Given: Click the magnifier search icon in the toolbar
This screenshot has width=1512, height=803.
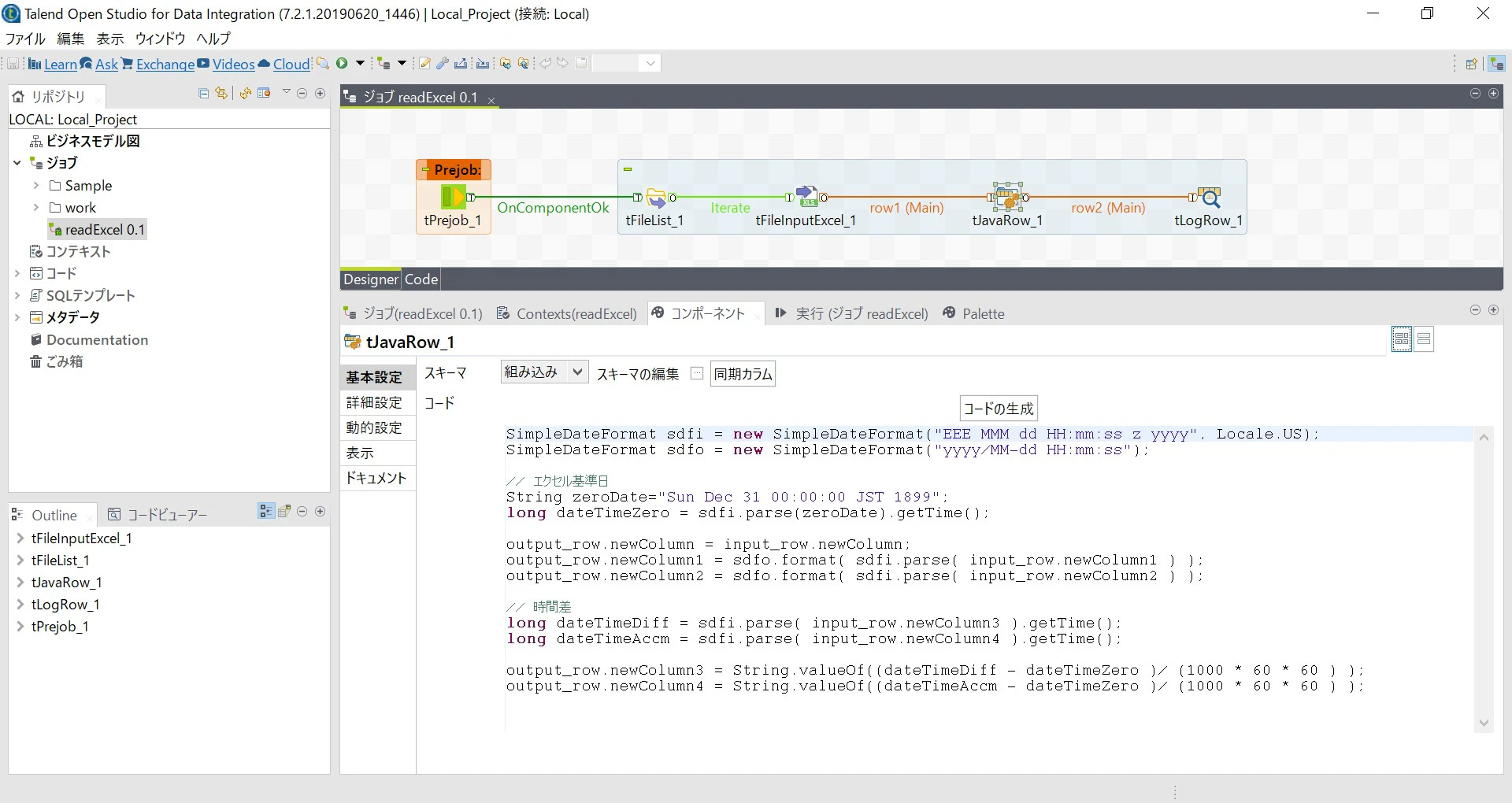Looking at the screenshot, I should pos(322,63).
